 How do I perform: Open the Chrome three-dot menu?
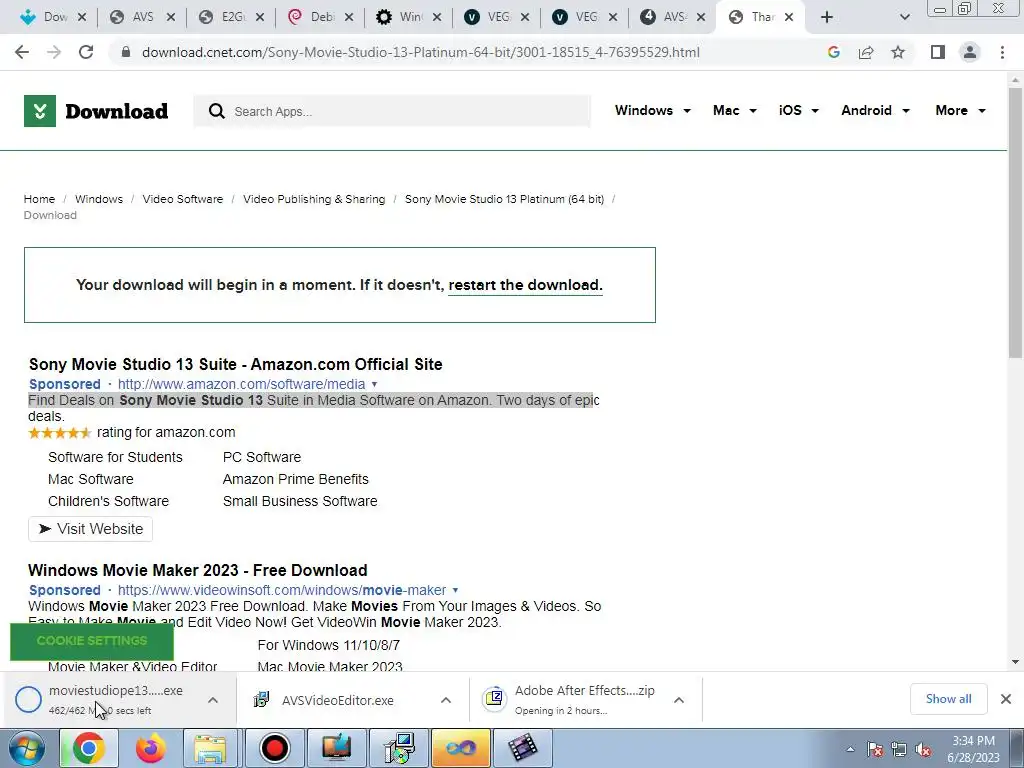click(x=1002, y=52)
